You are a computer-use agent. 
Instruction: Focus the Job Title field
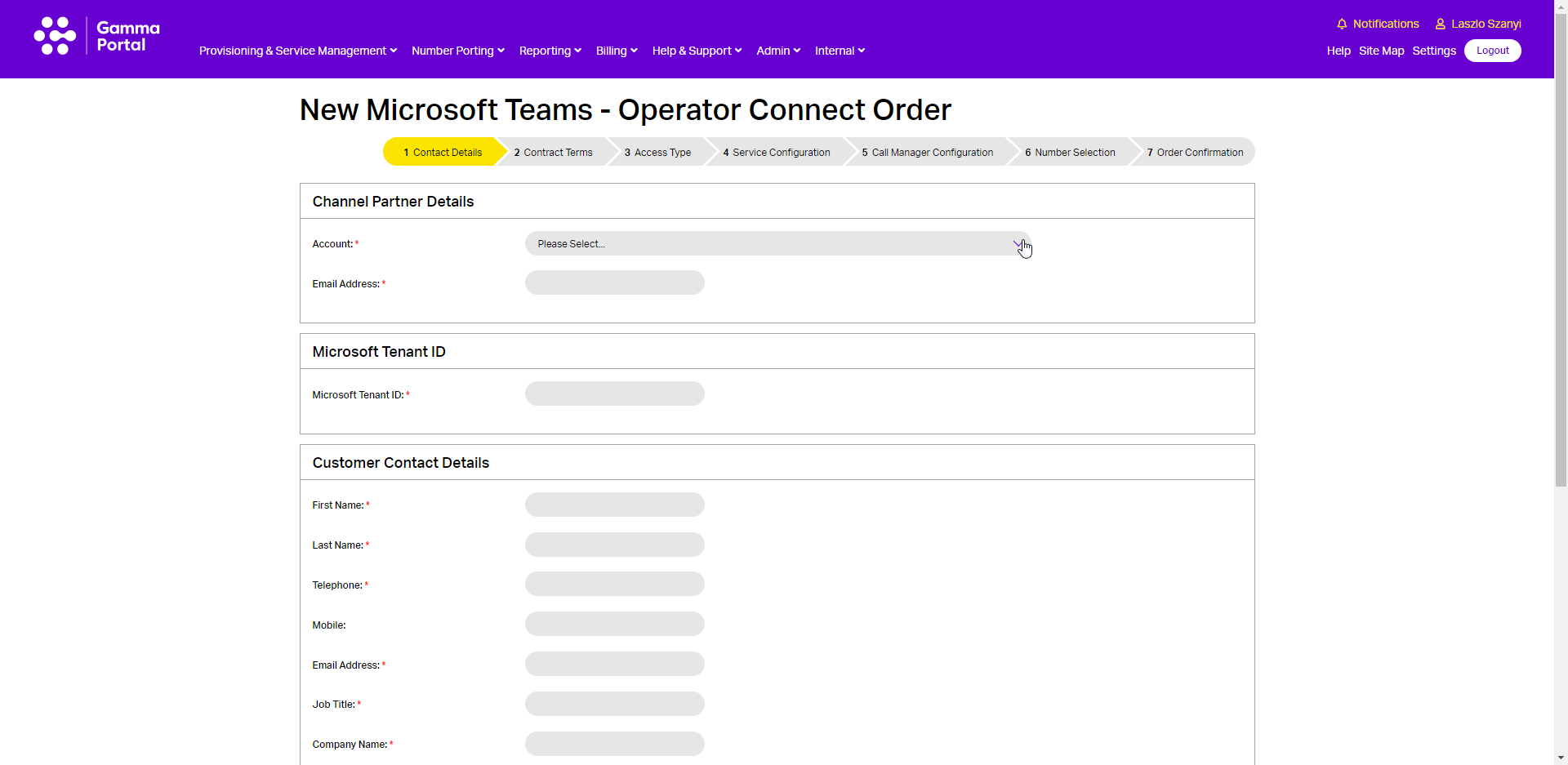coord(615,704)
